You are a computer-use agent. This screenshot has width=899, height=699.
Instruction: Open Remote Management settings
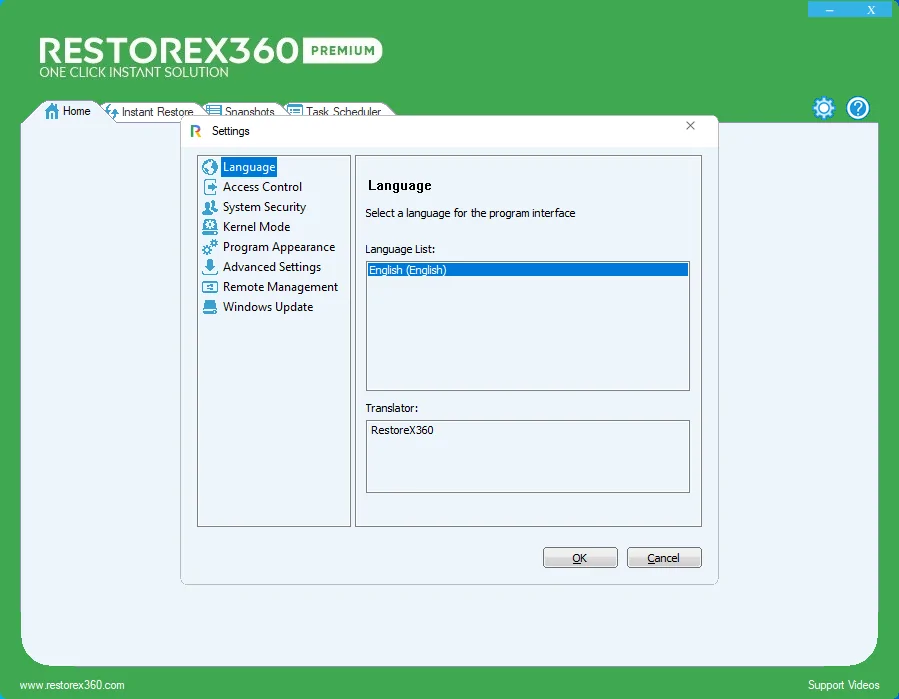pyautogui.click(x=280, y=287)
